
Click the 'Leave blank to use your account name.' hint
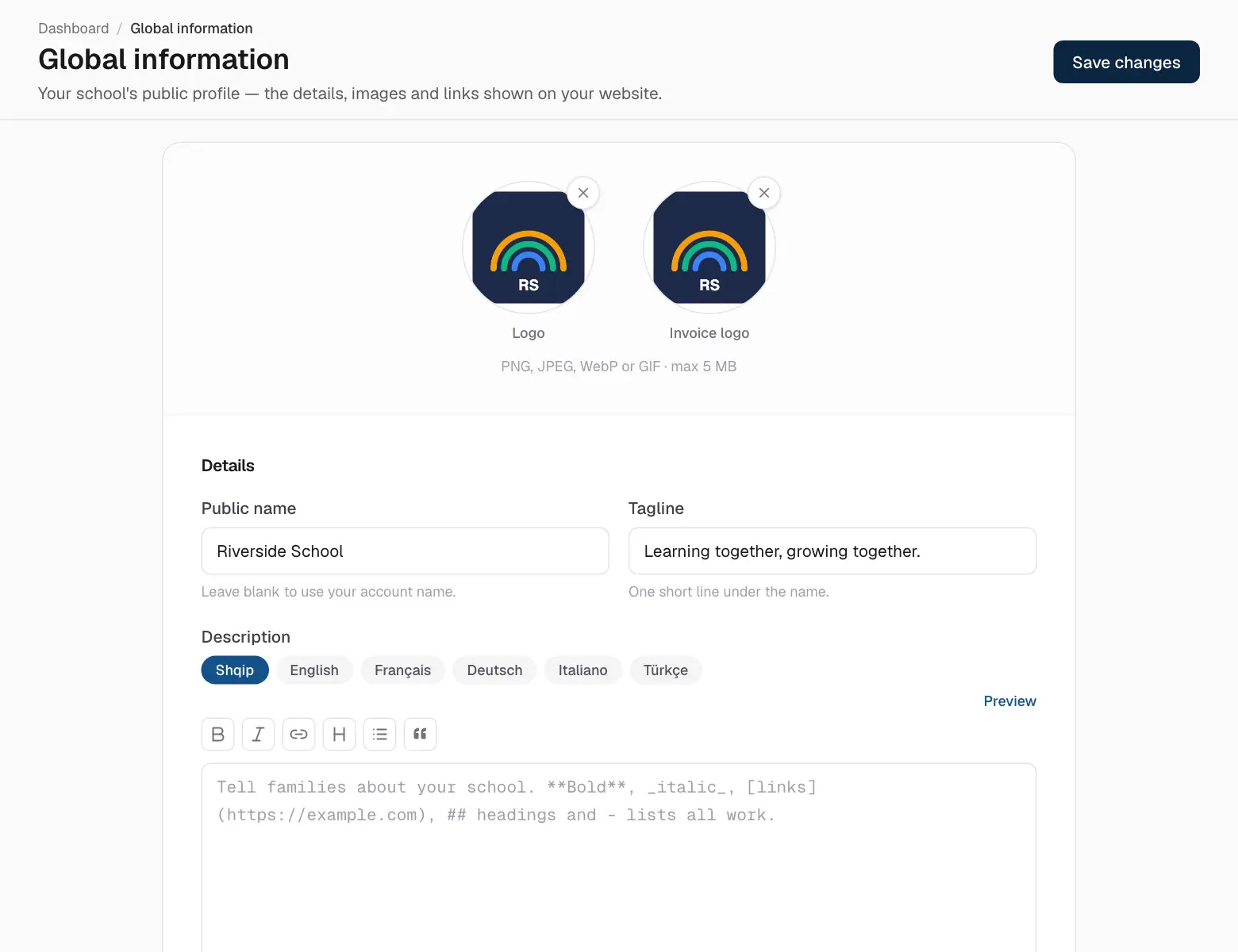click(x=329, y=591)
